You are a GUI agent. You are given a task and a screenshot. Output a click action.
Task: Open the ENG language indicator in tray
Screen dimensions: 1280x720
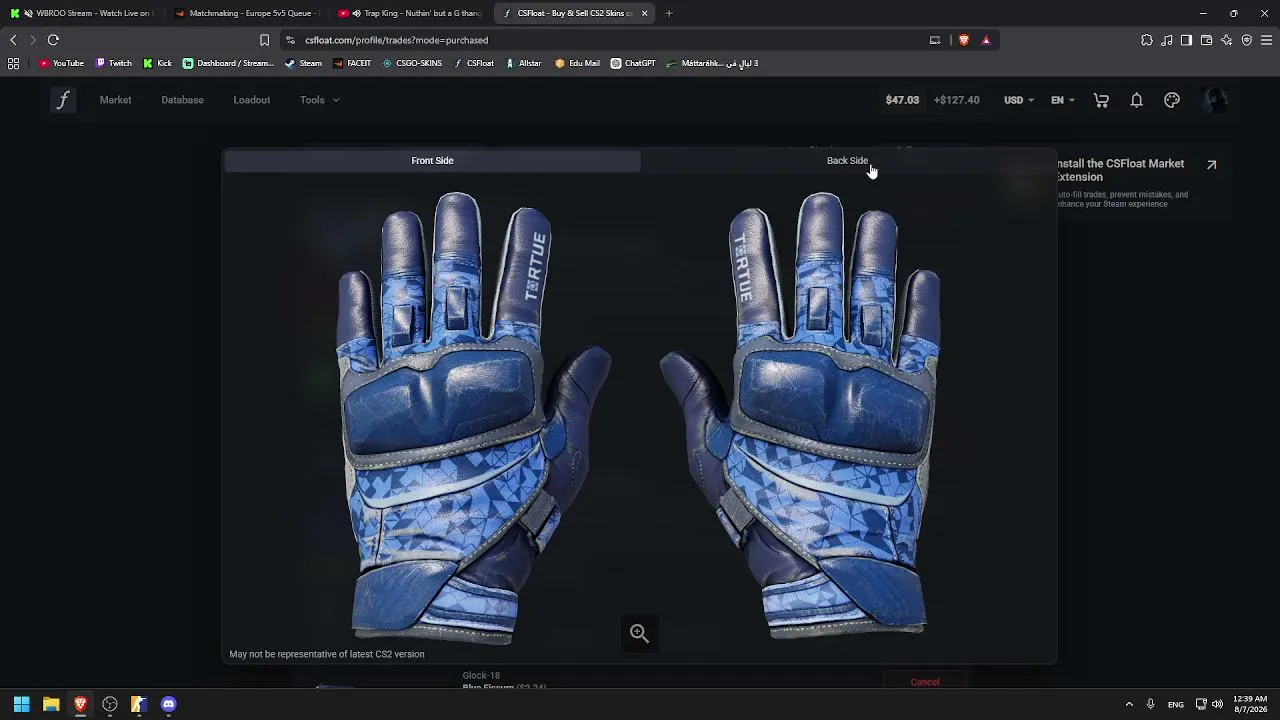pyautogui.click(x=1176, y=704)
